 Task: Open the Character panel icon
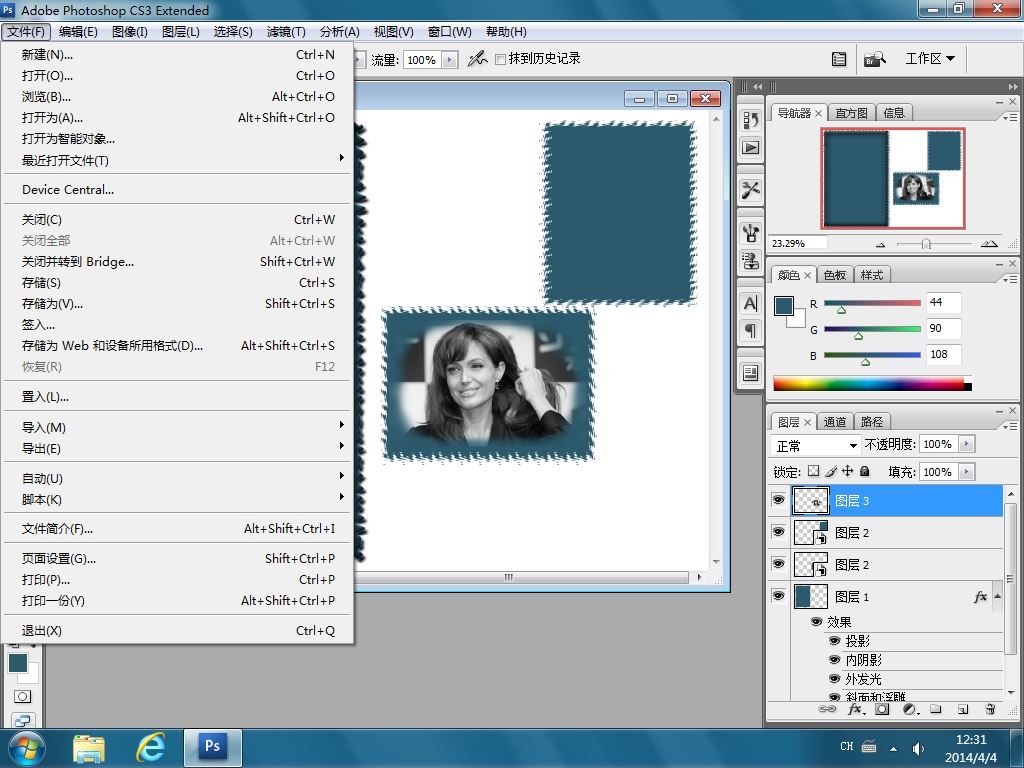point(751,303)
